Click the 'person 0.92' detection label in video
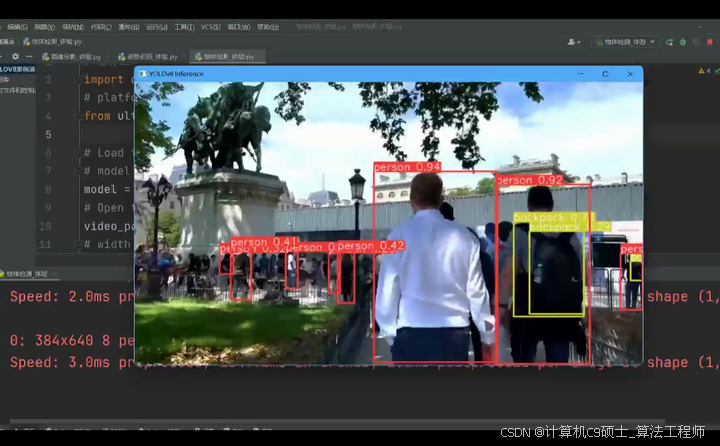The image size is (720, 446). click(530, 181)
